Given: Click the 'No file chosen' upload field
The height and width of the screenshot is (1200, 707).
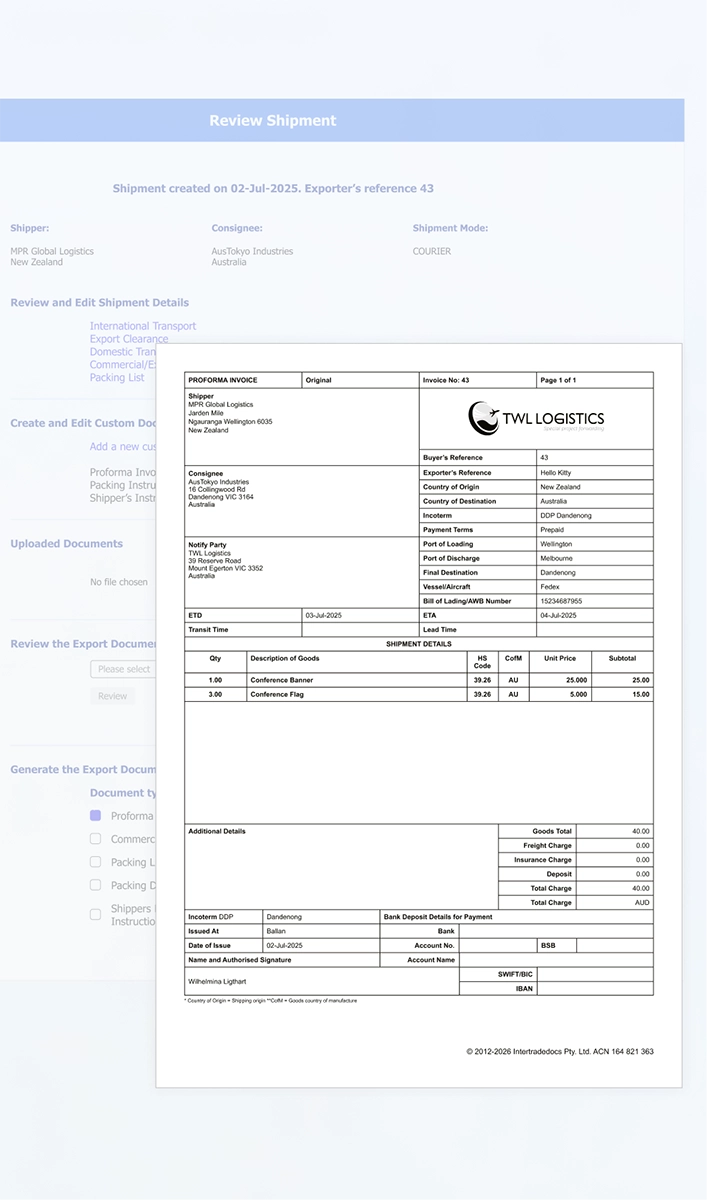Looking at the screenshot, I should click(x=119, y=582).
